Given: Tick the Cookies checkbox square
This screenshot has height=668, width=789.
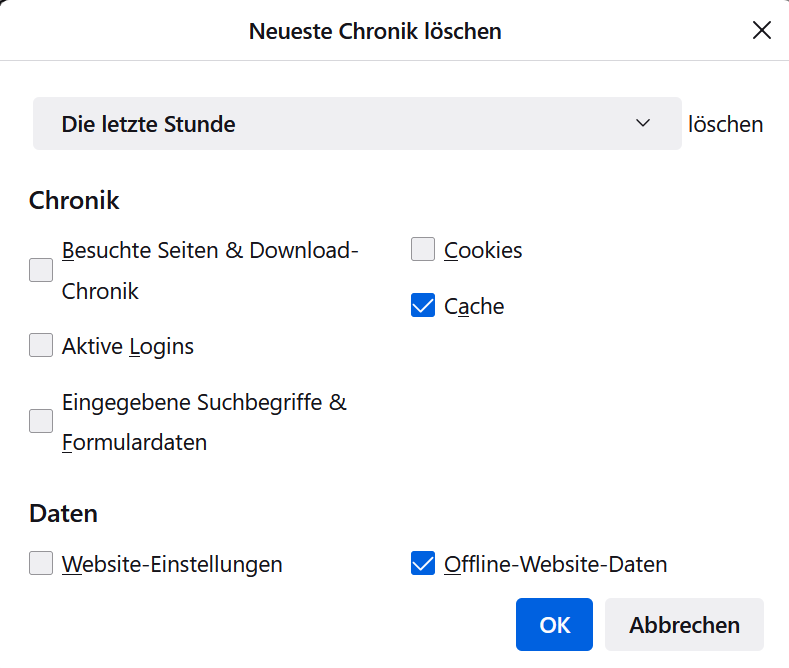Looking at the screenshot, I should point(423,250).
